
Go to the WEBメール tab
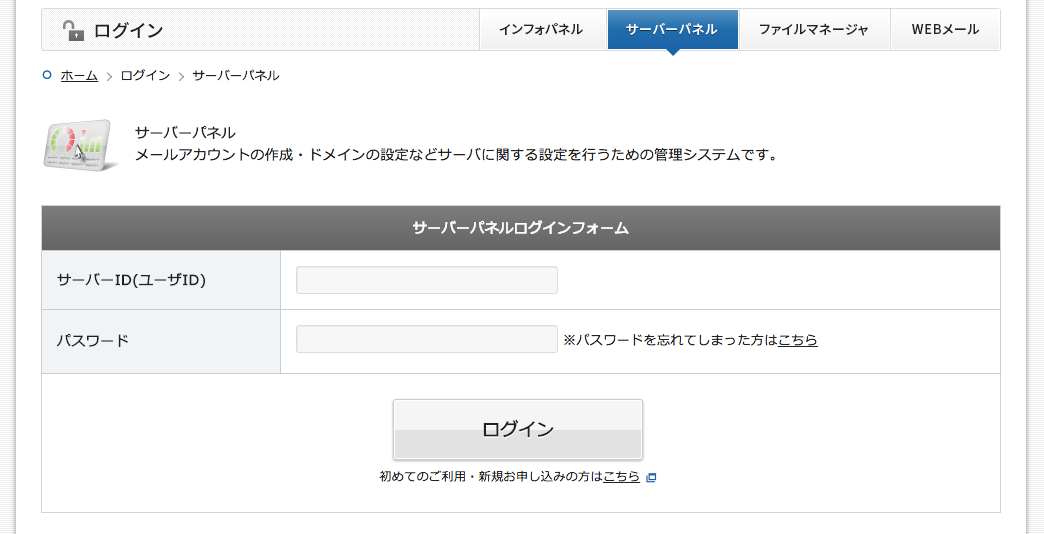pos(945,30)
